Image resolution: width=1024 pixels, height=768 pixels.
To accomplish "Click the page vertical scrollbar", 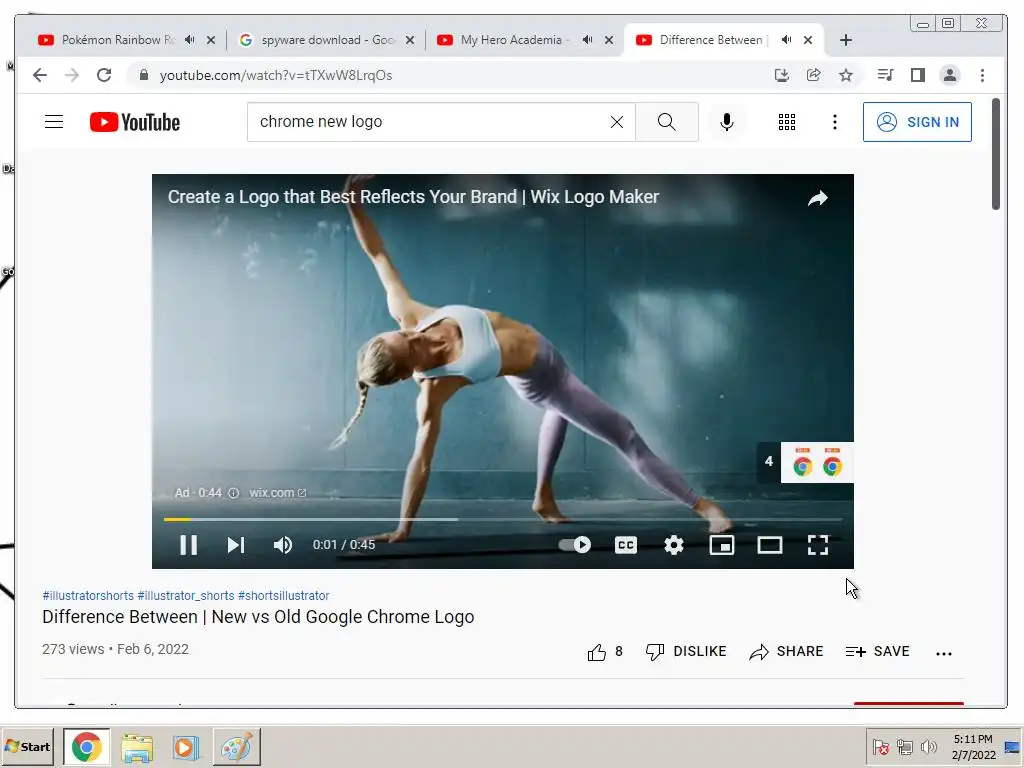I will [995, 154].
